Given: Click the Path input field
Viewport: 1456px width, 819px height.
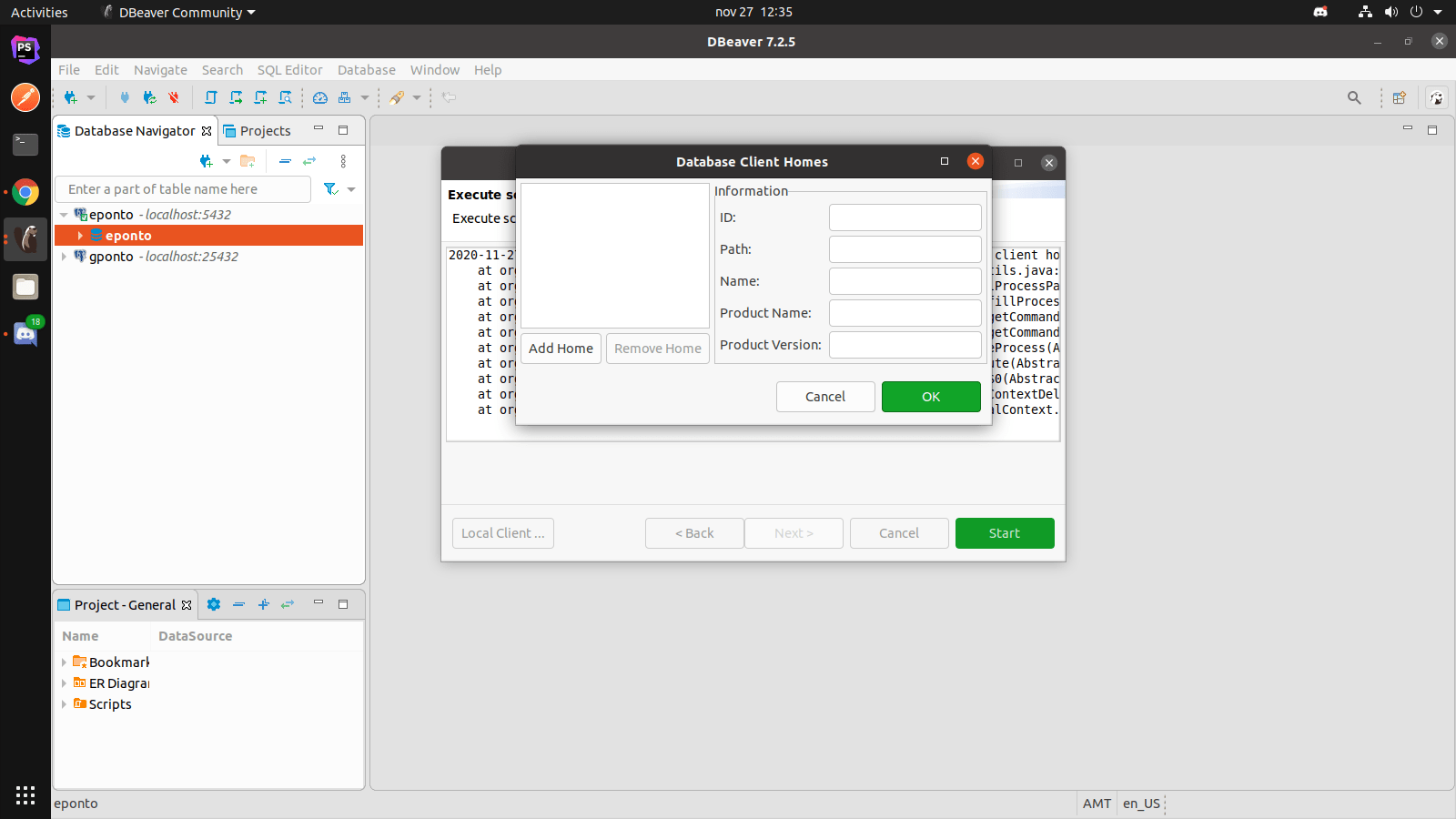Looking at the screenshot, I should click(x=905, y=249).
